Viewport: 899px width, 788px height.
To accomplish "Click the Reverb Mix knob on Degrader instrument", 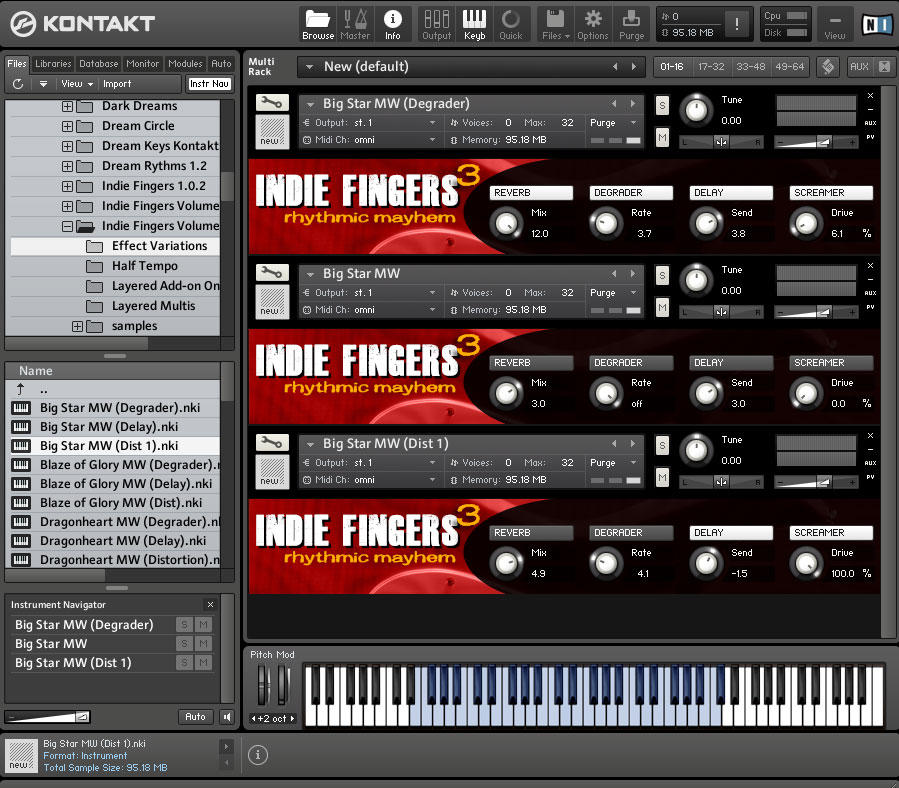I will click(x=507, y=223).
